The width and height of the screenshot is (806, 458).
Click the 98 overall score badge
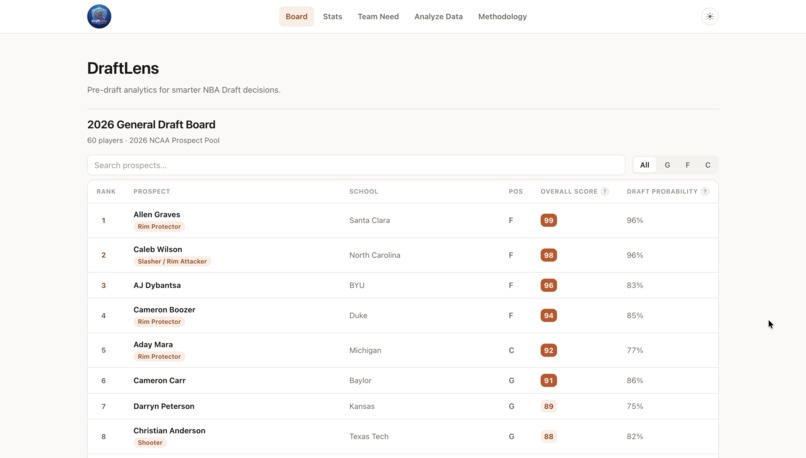(x=548, y=255)
